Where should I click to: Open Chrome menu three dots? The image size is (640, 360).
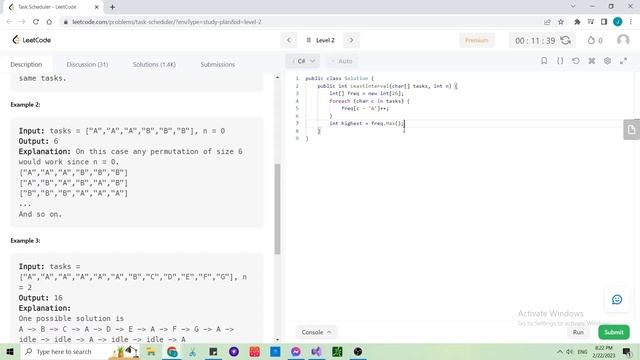pos(631,22)
